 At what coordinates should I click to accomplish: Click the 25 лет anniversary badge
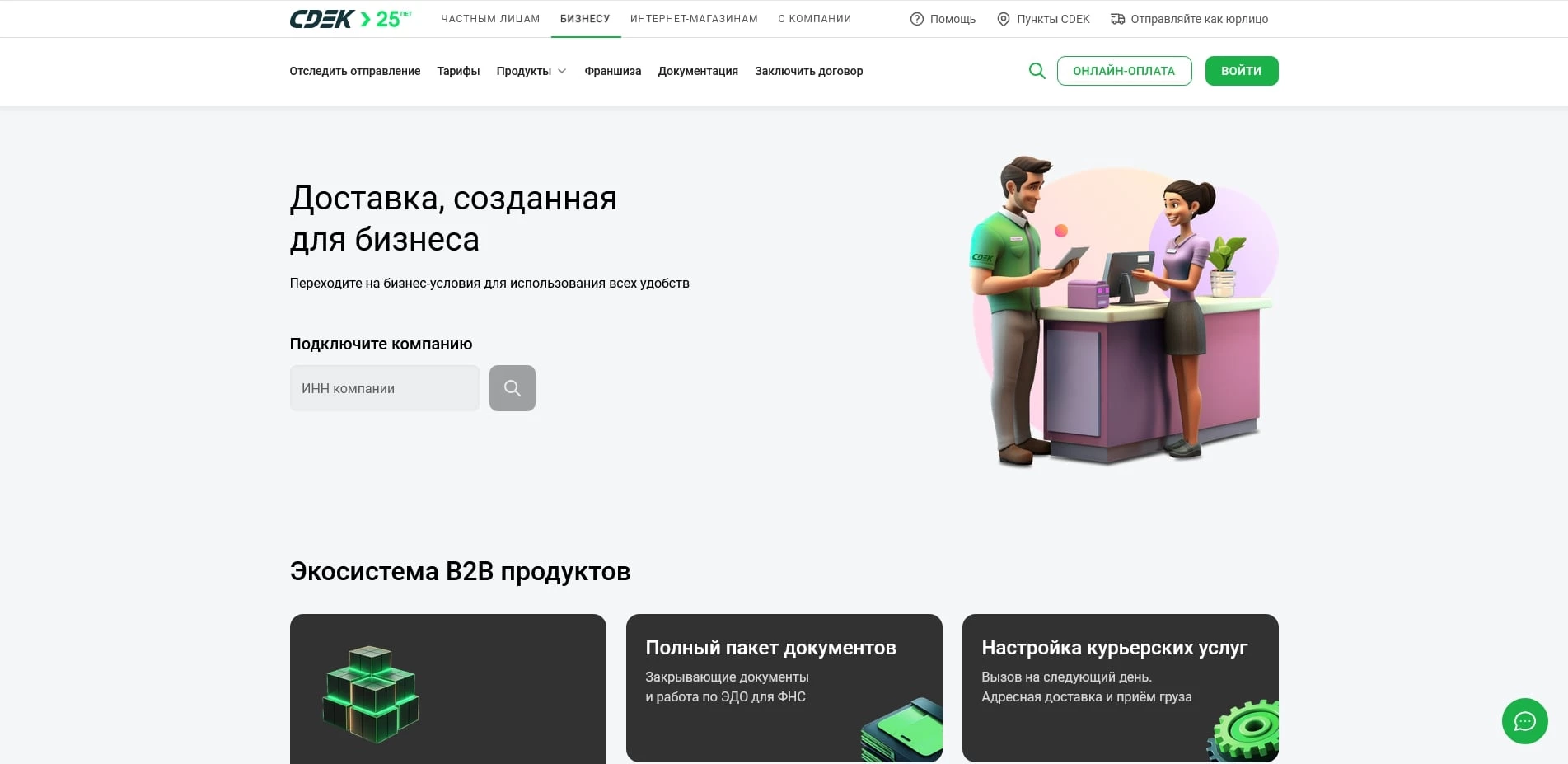[387, 16]
